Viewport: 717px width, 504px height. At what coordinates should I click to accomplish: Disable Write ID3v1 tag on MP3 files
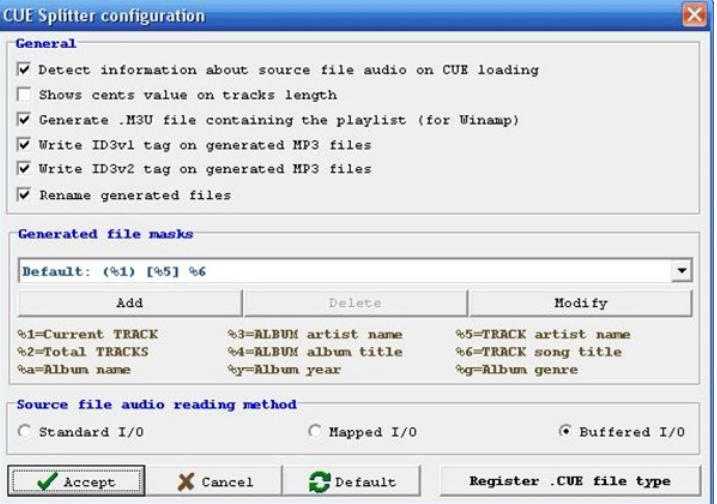click(x=24, y=145)
